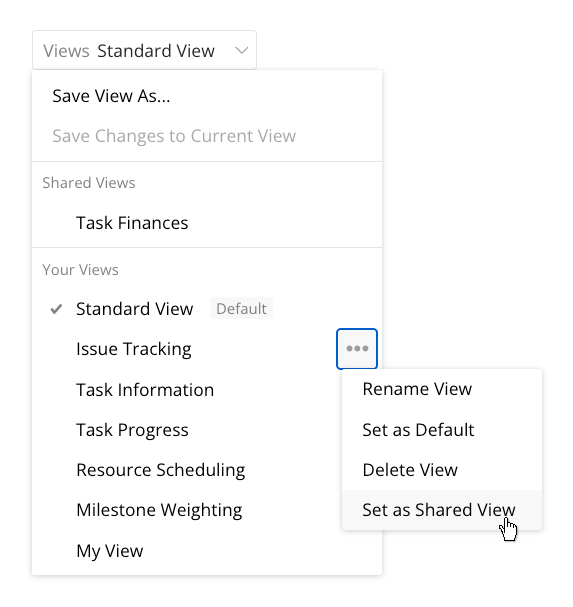Choose the Milestone Weighting view

[159, 510]
